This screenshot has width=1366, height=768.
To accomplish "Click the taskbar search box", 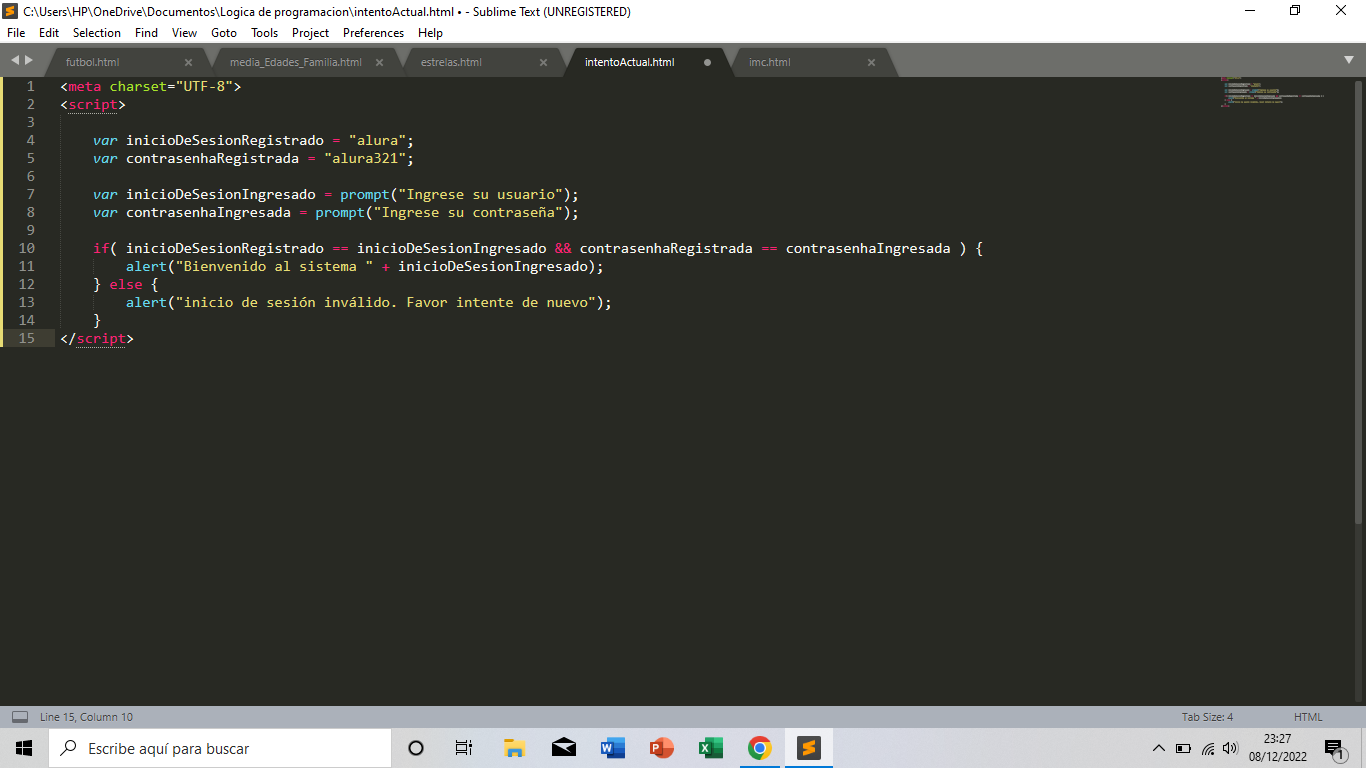I will [219, 748].
